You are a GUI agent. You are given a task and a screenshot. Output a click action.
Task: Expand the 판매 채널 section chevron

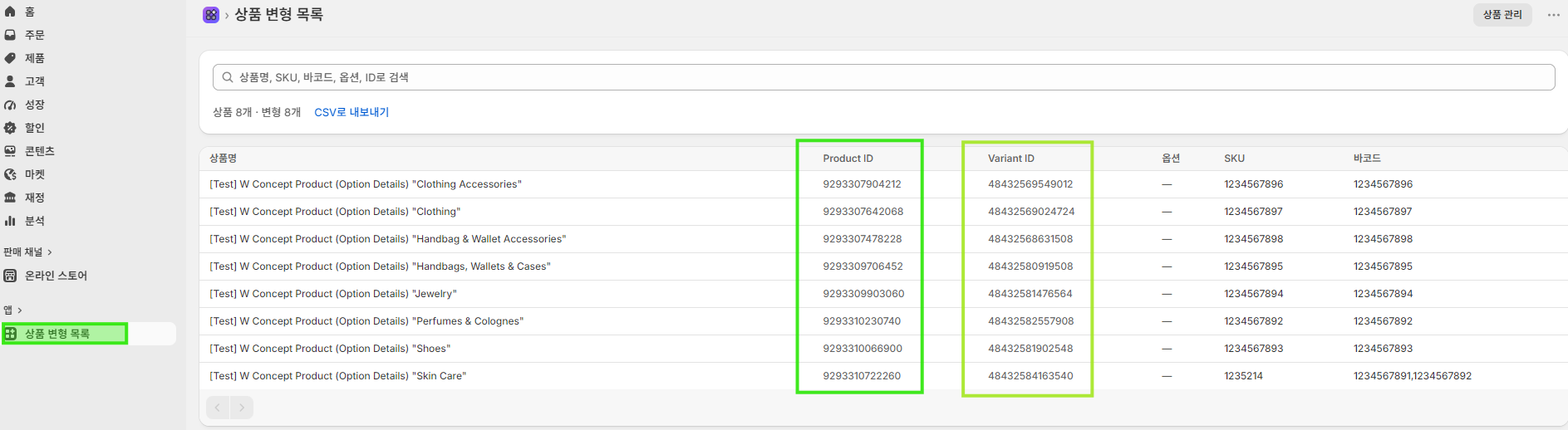(x=50, y=252)
